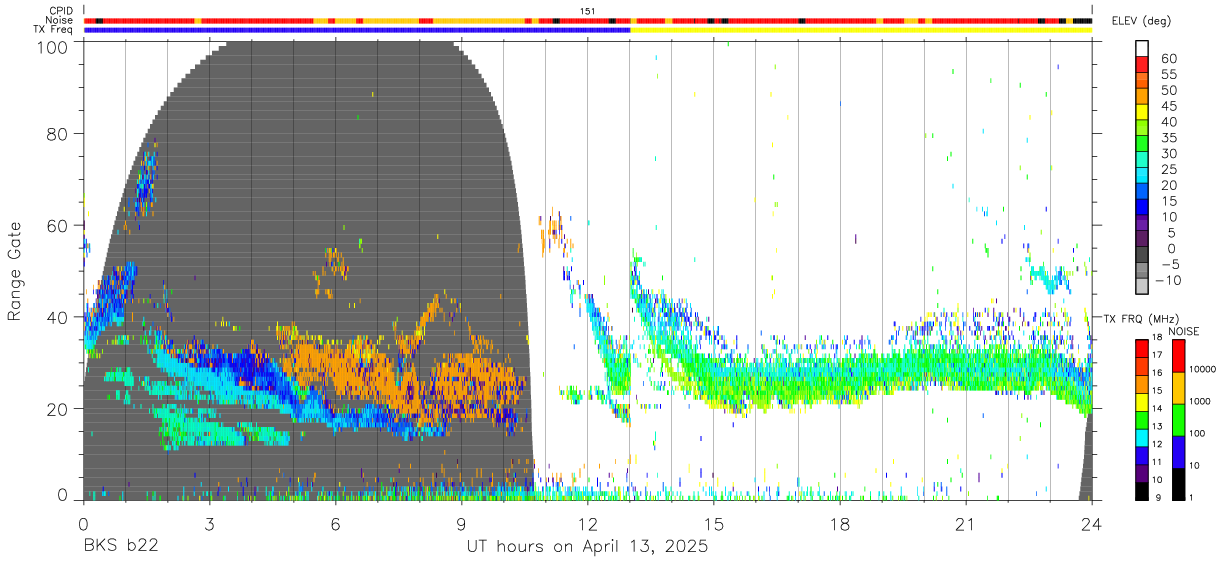1228x567 pixels.
Task: Click the 80 tick label on Range Gate axis
Action: (58, 134)
